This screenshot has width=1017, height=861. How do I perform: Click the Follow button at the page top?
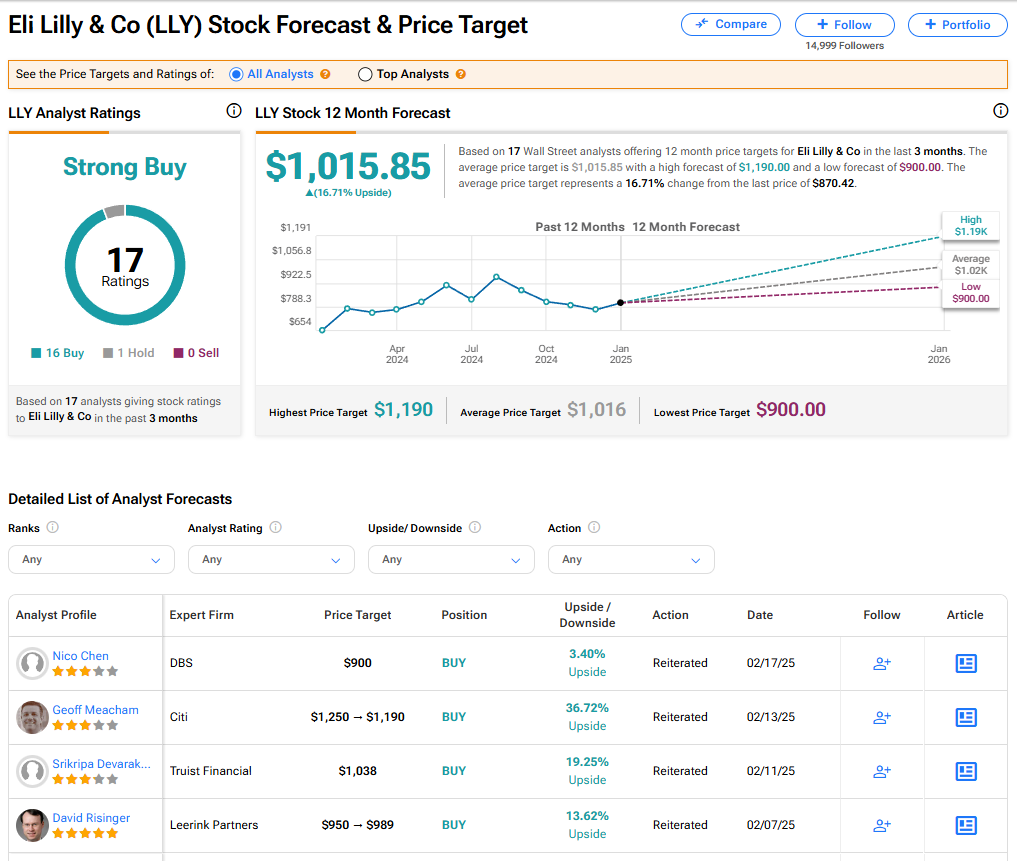(x=844, y=24)
